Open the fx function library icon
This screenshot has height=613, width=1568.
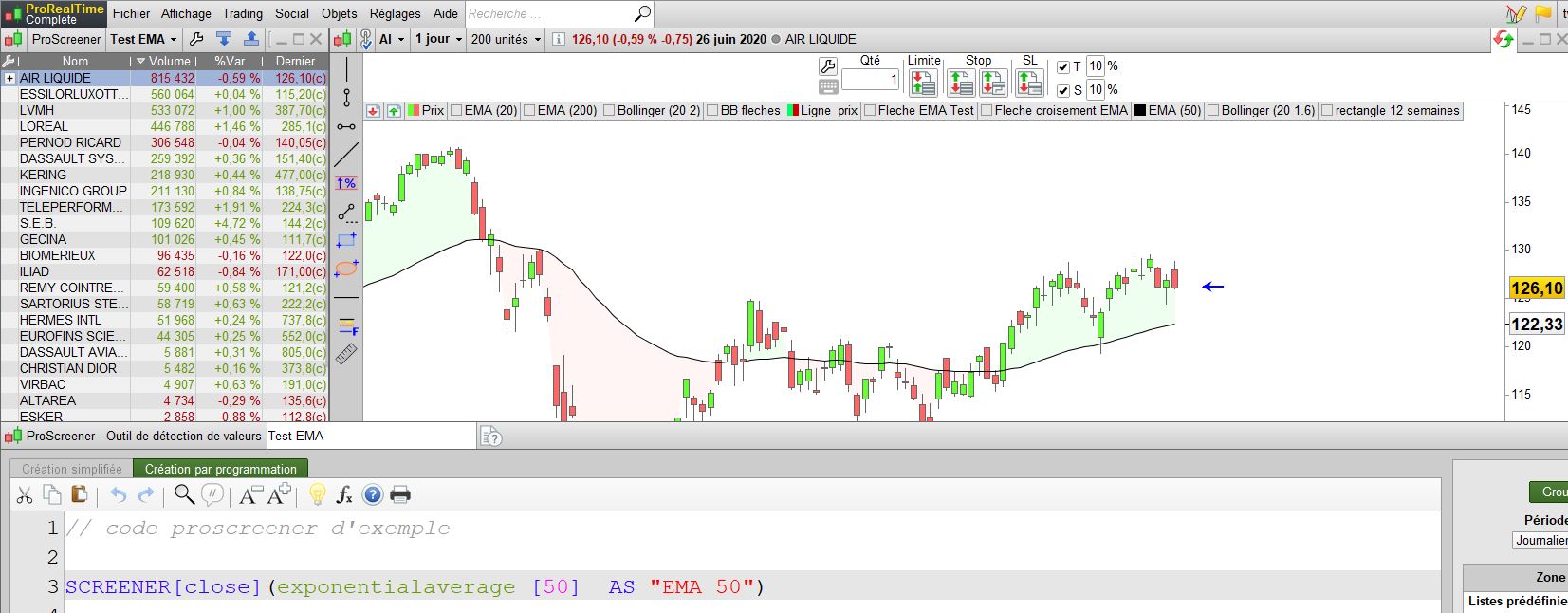coord(344,494)
